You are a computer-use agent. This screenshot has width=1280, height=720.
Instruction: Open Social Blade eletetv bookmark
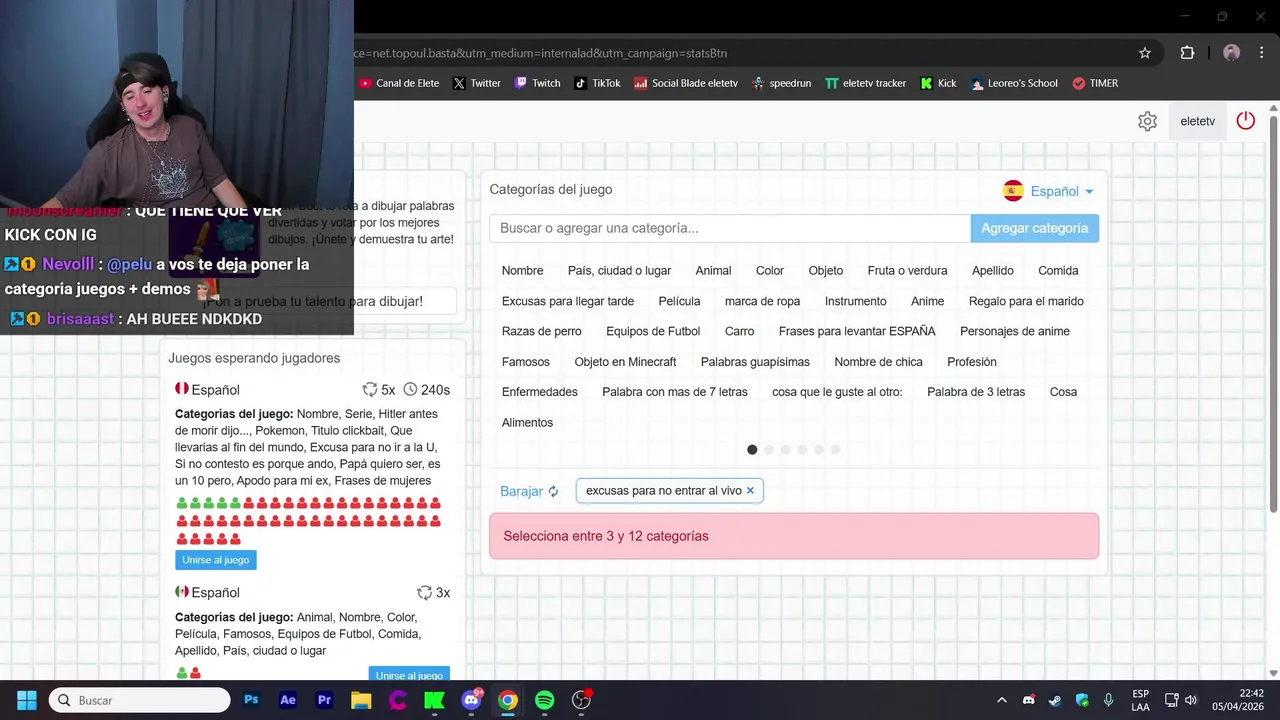coord(686,83)
